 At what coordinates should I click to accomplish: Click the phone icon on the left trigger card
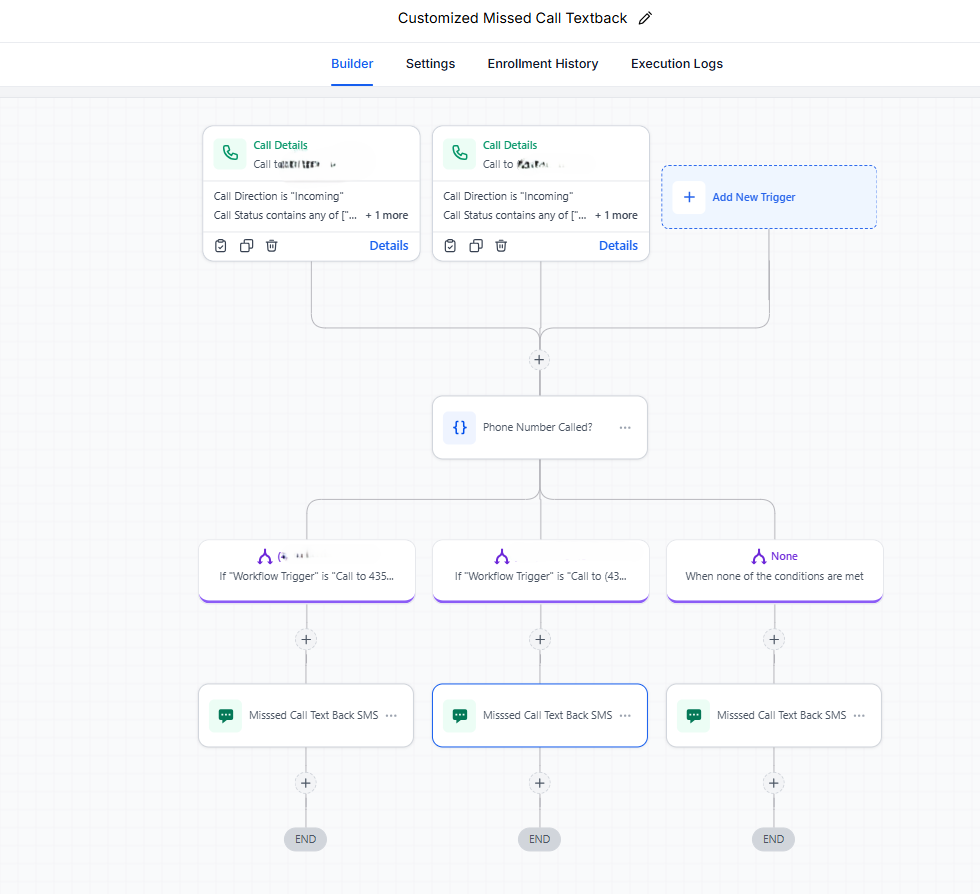pos(230,153)
